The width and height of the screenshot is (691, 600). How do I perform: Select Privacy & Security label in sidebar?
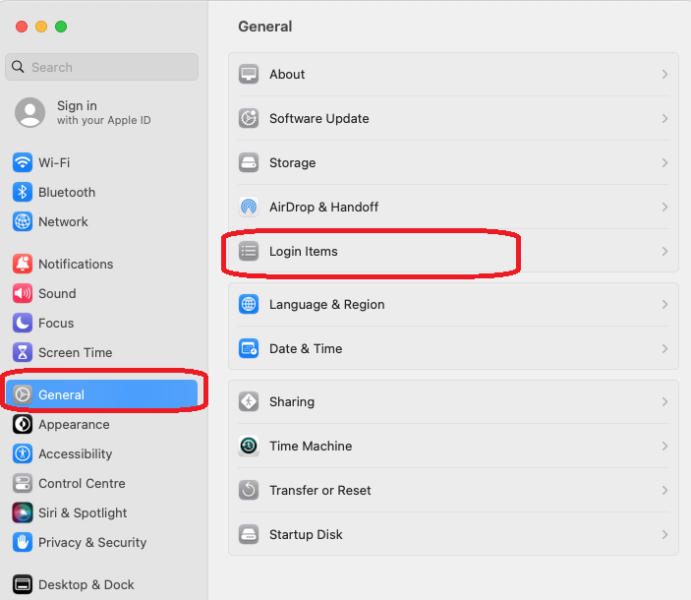(93, 542)
